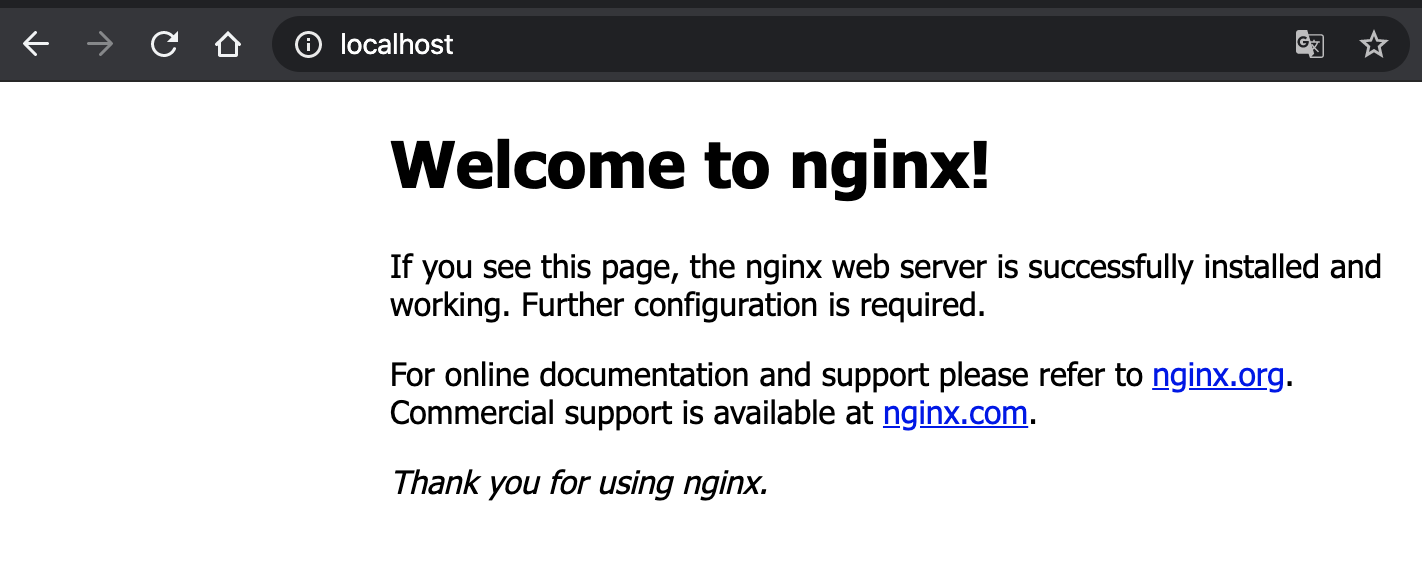The height and width of the screenshot is (580, 1422).
Task: Reload the localhost page
Action: tap(164, 44)
